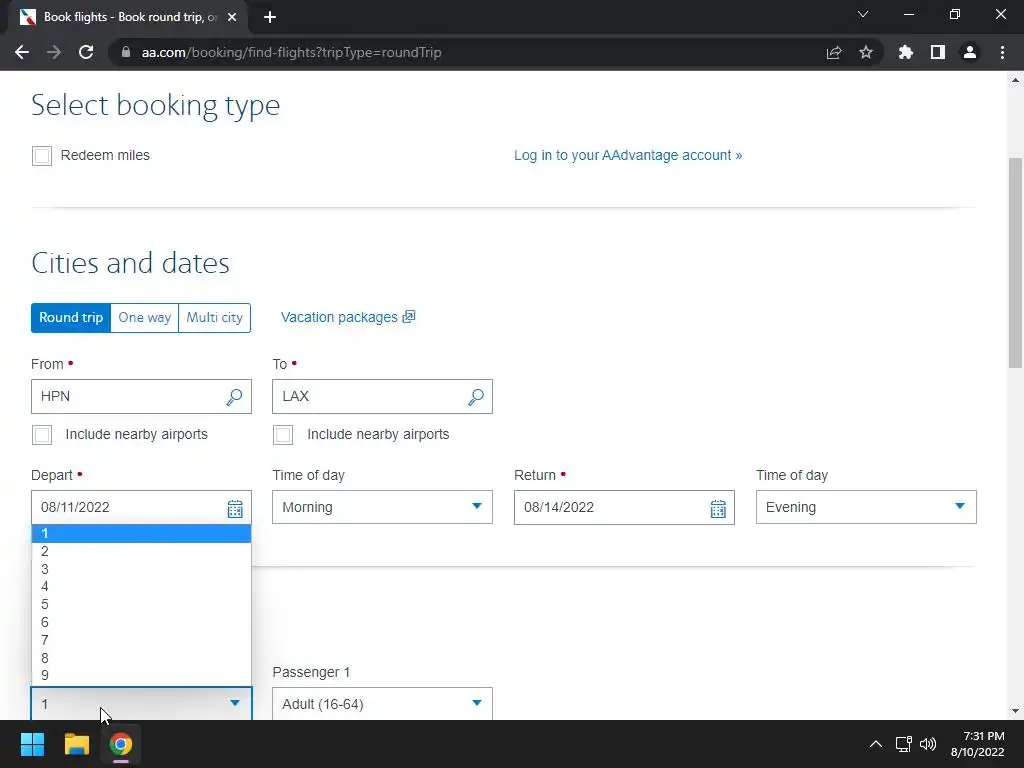Collapse number of passengers dropdown
This screenshot has width=1024, height=768.
tap(141, 704)
